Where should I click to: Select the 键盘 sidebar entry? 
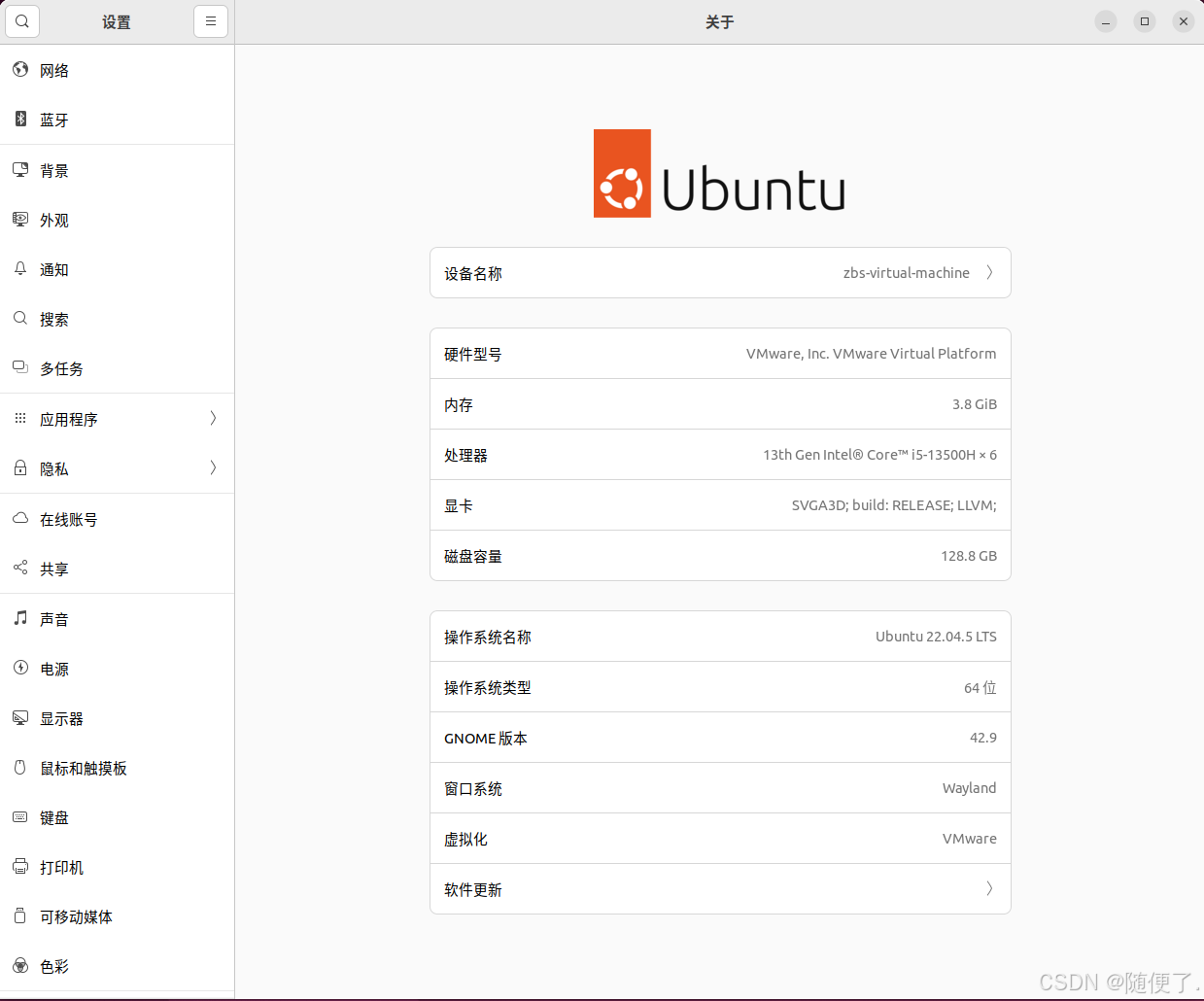117,817
